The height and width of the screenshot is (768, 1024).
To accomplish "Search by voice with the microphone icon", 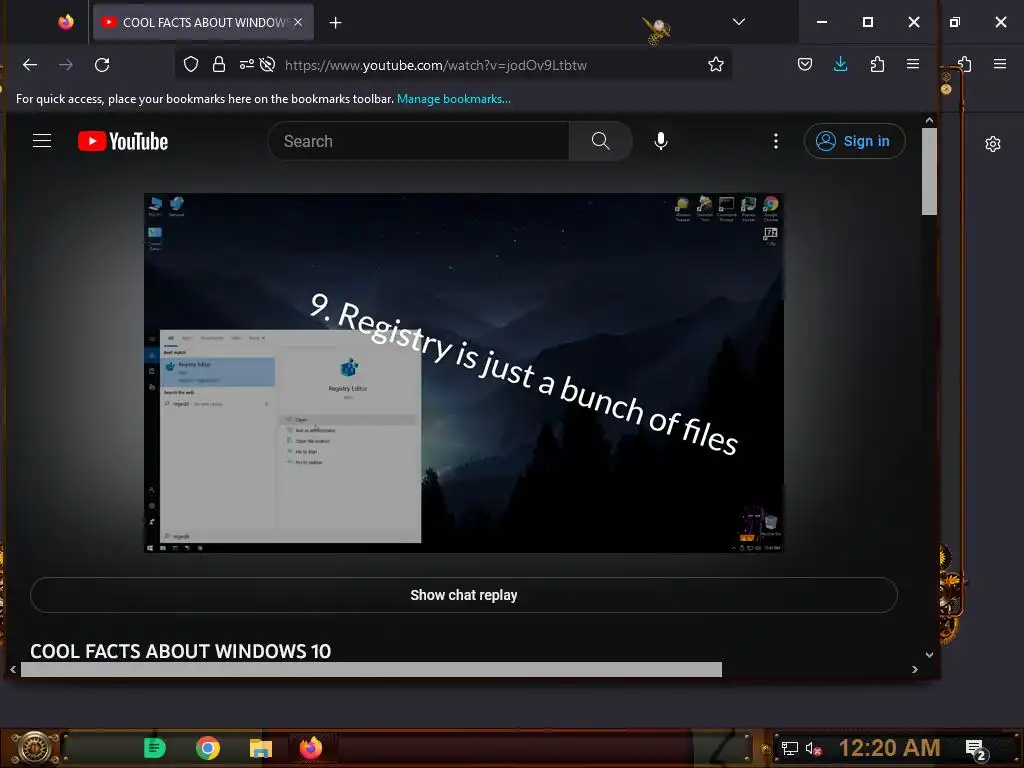I will point(661,141).
